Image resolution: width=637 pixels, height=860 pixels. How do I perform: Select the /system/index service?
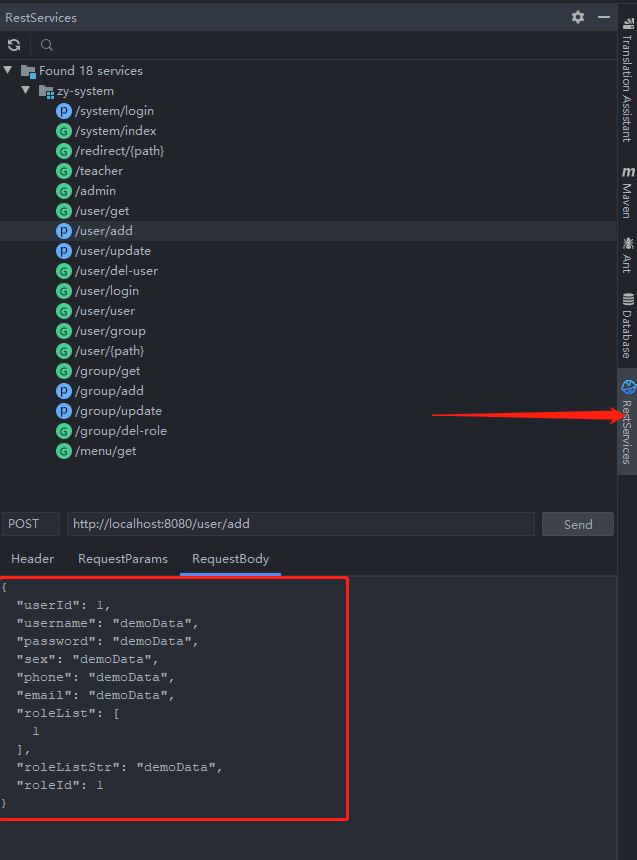(x=115, y=131)
